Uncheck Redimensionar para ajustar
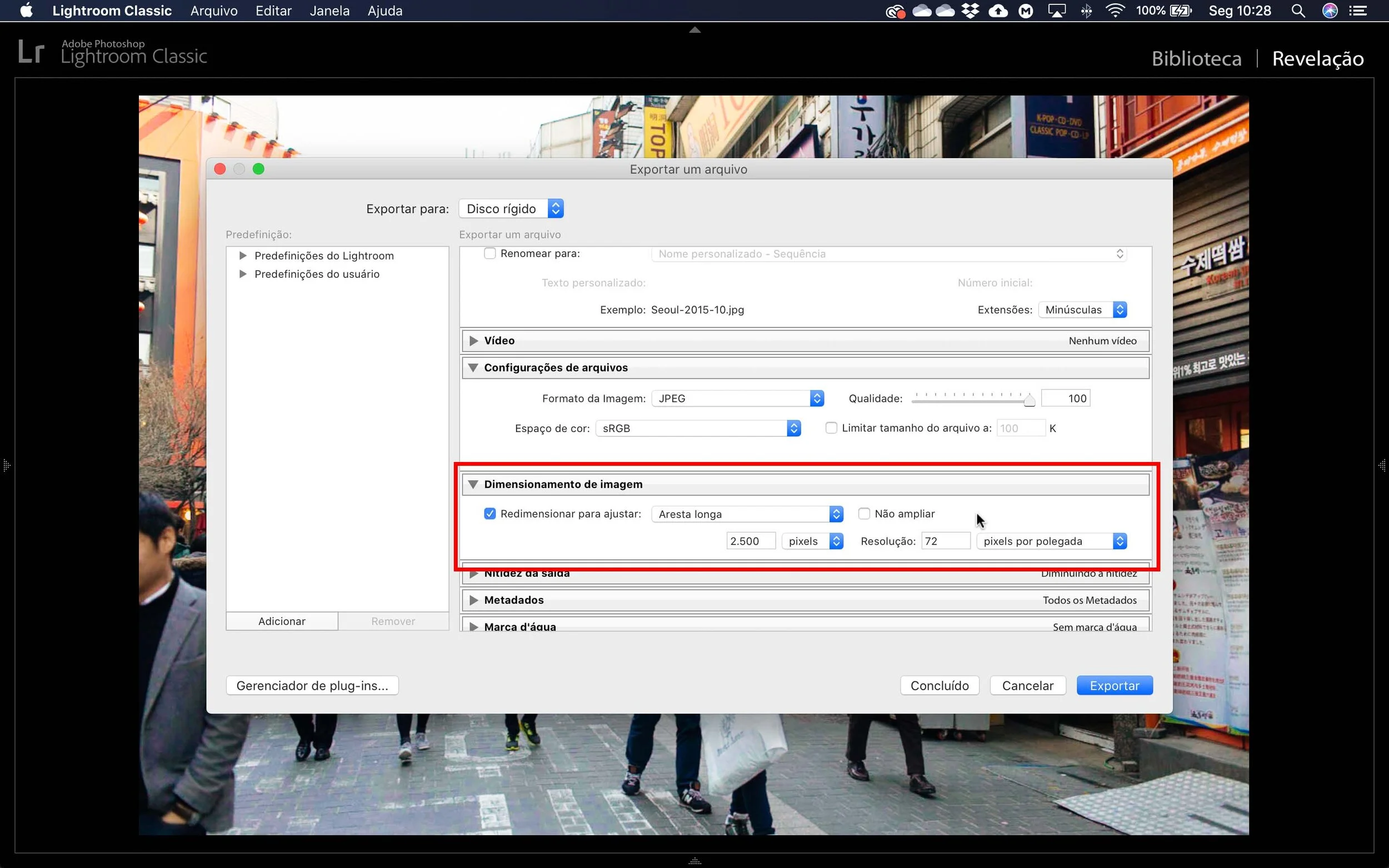 [490, 514]
